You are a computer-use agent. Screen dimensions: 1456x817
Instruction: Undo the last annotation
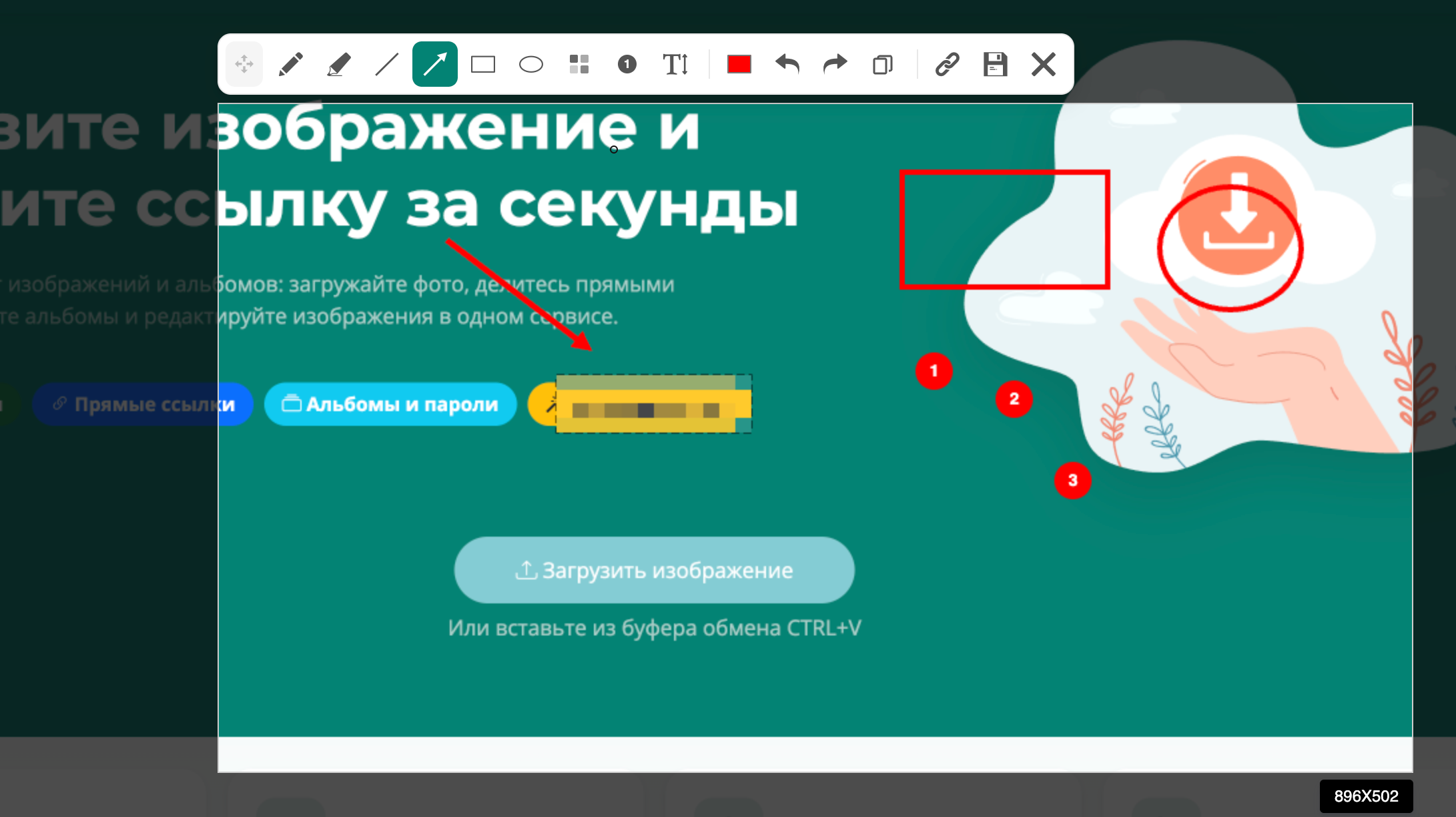[787, 65]
